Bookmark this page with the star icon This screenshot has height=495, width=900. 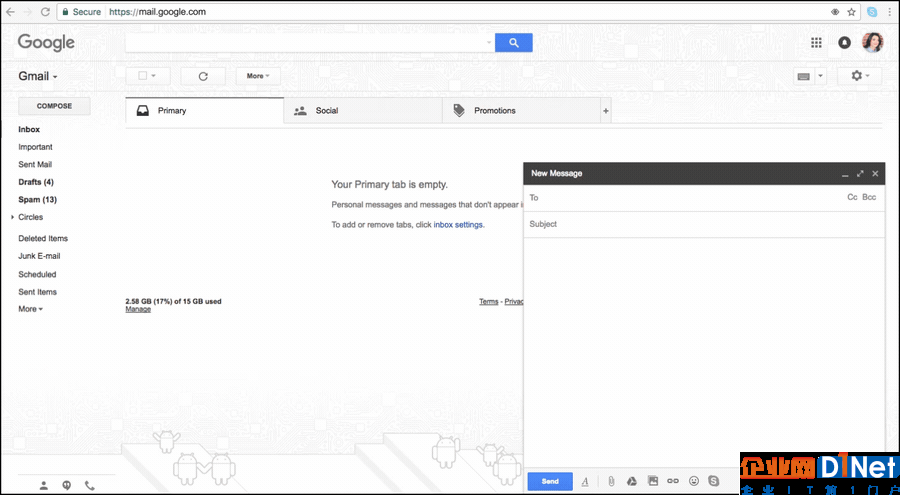851,11
